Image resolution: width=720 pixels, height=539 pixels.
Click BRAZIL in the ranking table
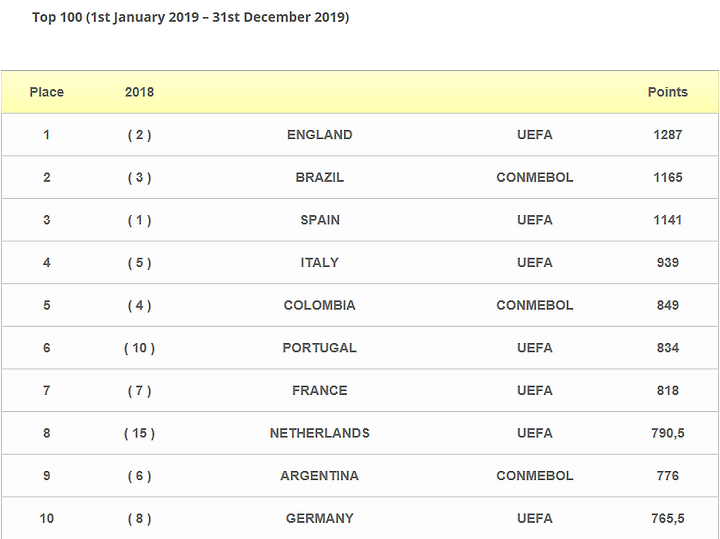pyautogui.click(x=319, y=178)
